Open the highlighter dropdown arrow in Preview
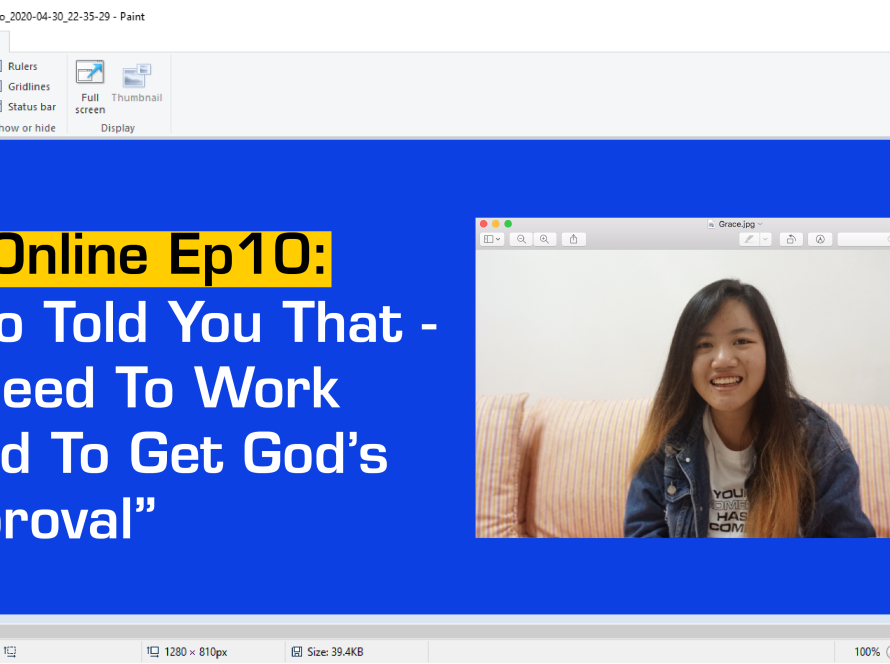The width and height of the screenshot is (890, 664). 765,239
